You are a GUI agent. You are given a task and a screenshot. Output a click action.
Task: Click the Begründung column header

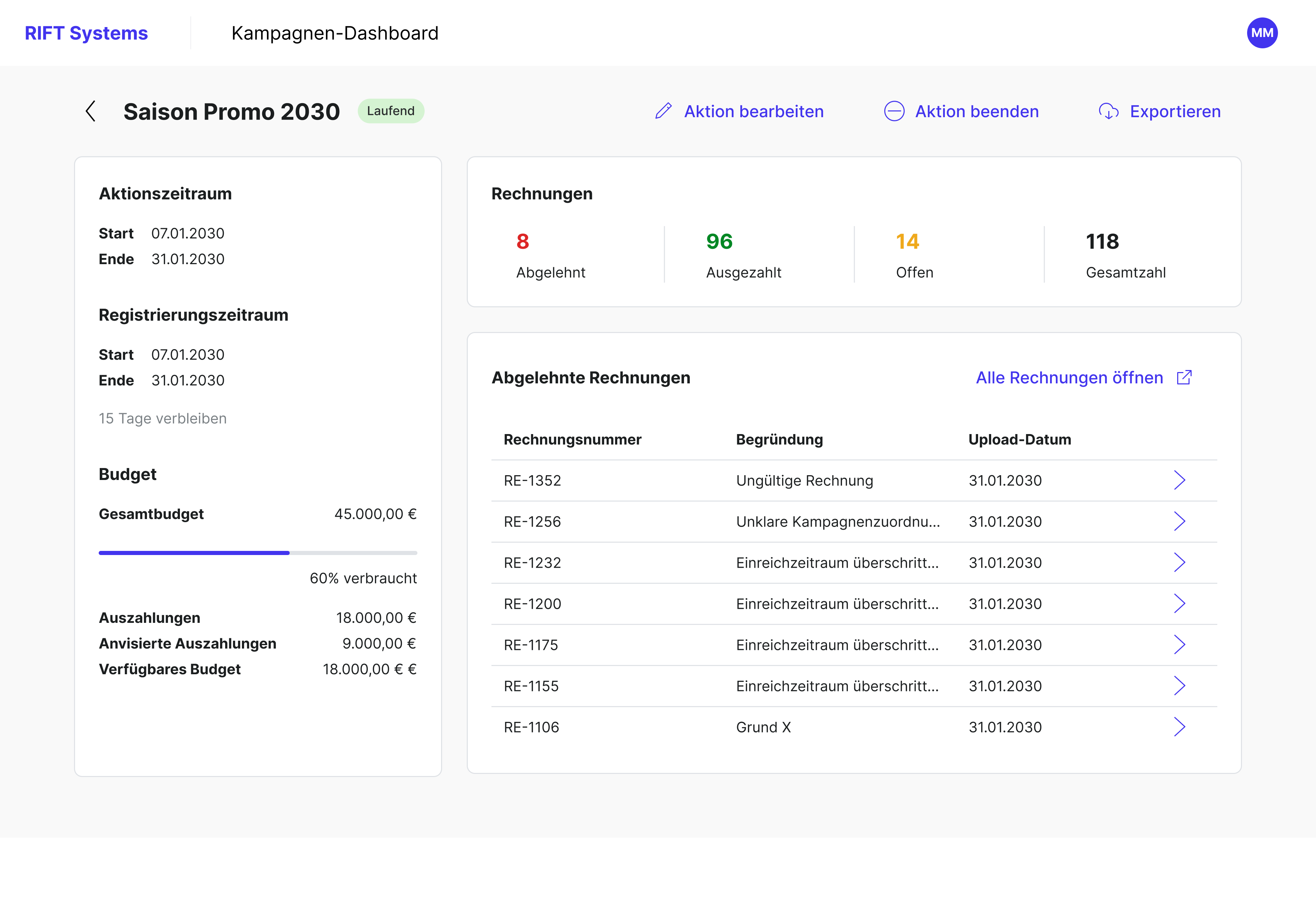pos(779,439)
